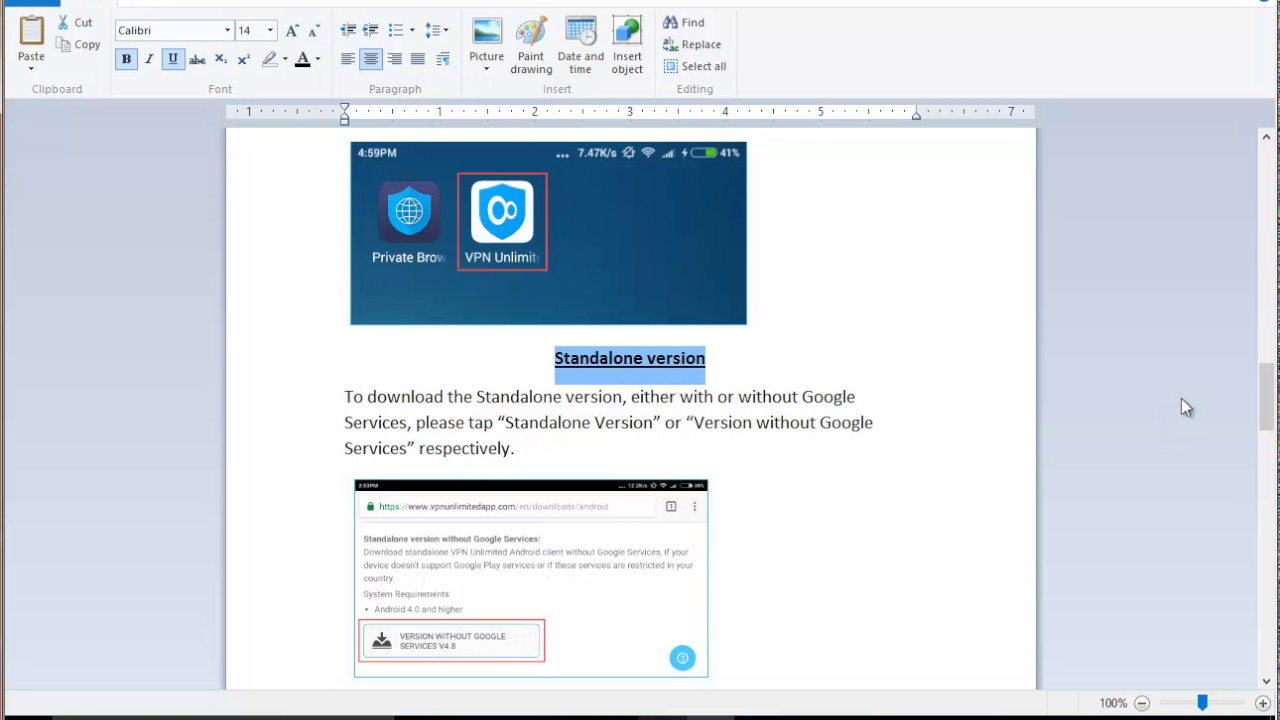Expand the bullet list style arrow

412,30
